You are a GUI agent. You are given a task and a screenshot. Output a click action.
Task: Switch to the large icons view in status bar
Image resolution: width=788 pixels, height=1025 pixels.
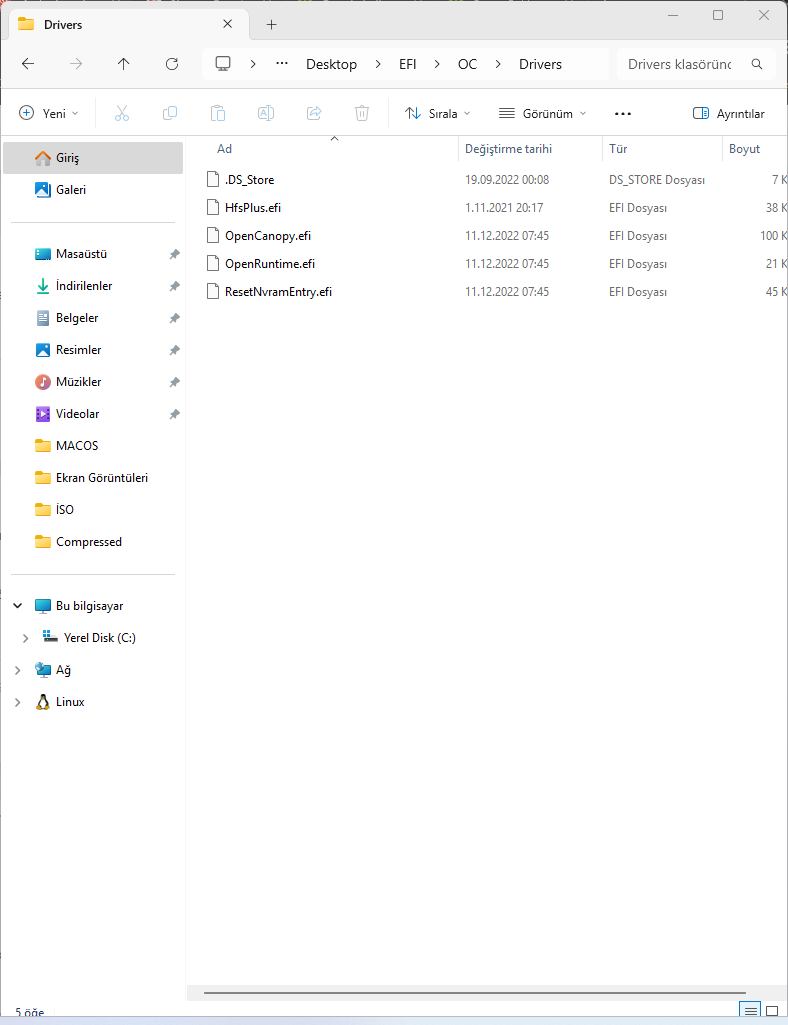coord(772,1011)
